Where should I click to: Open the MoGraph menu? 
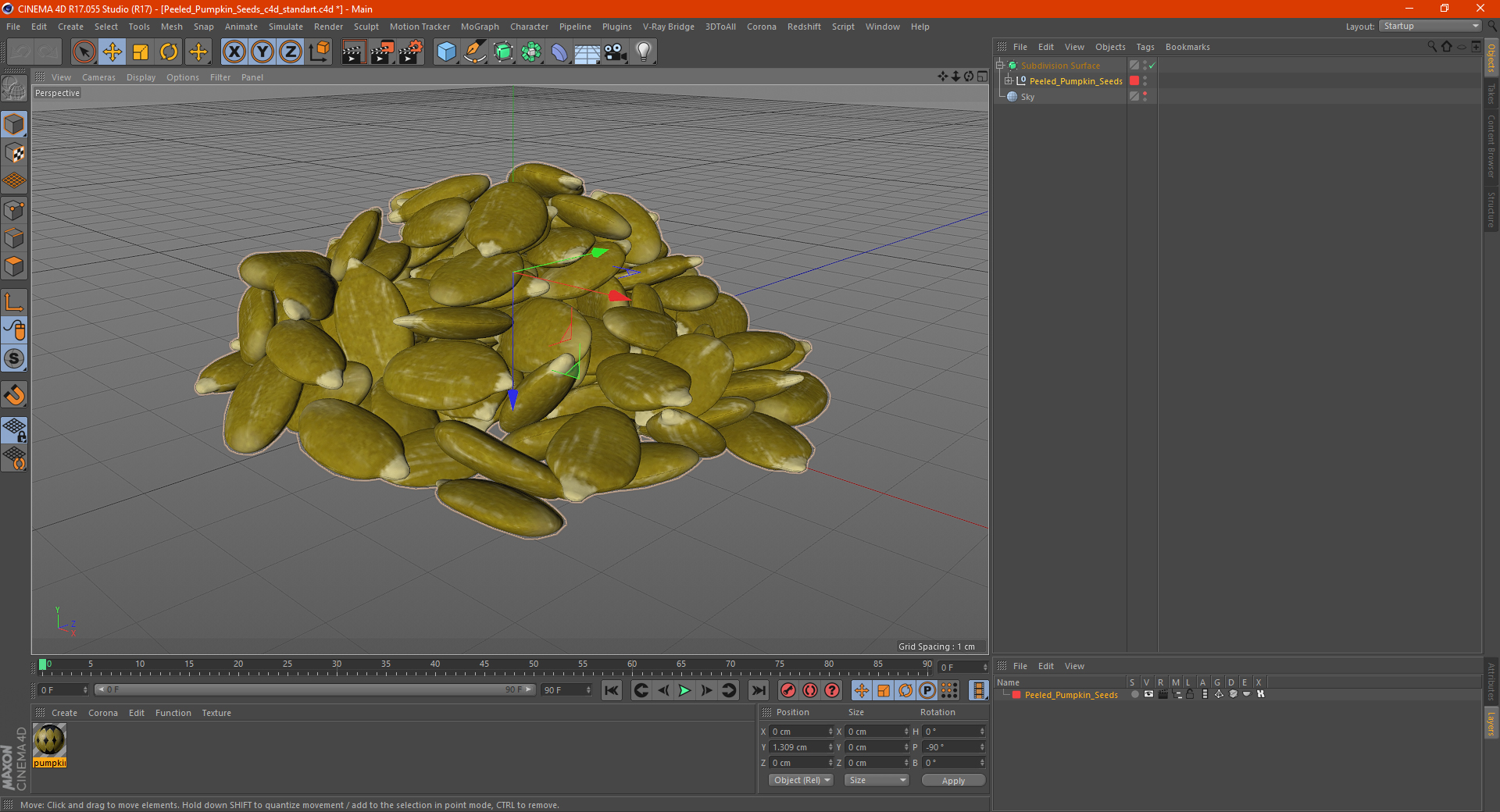tap(480, 27)
